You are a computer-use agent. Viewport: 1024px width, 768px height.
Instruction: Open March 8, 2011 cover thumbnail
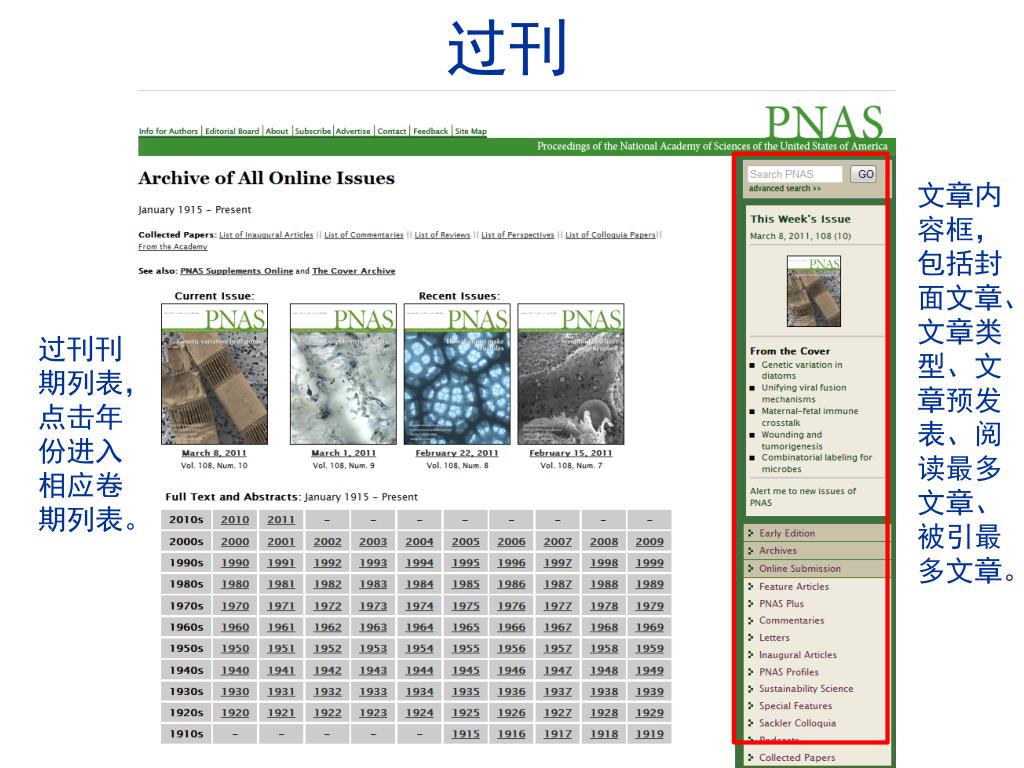(x=214, y=374)
